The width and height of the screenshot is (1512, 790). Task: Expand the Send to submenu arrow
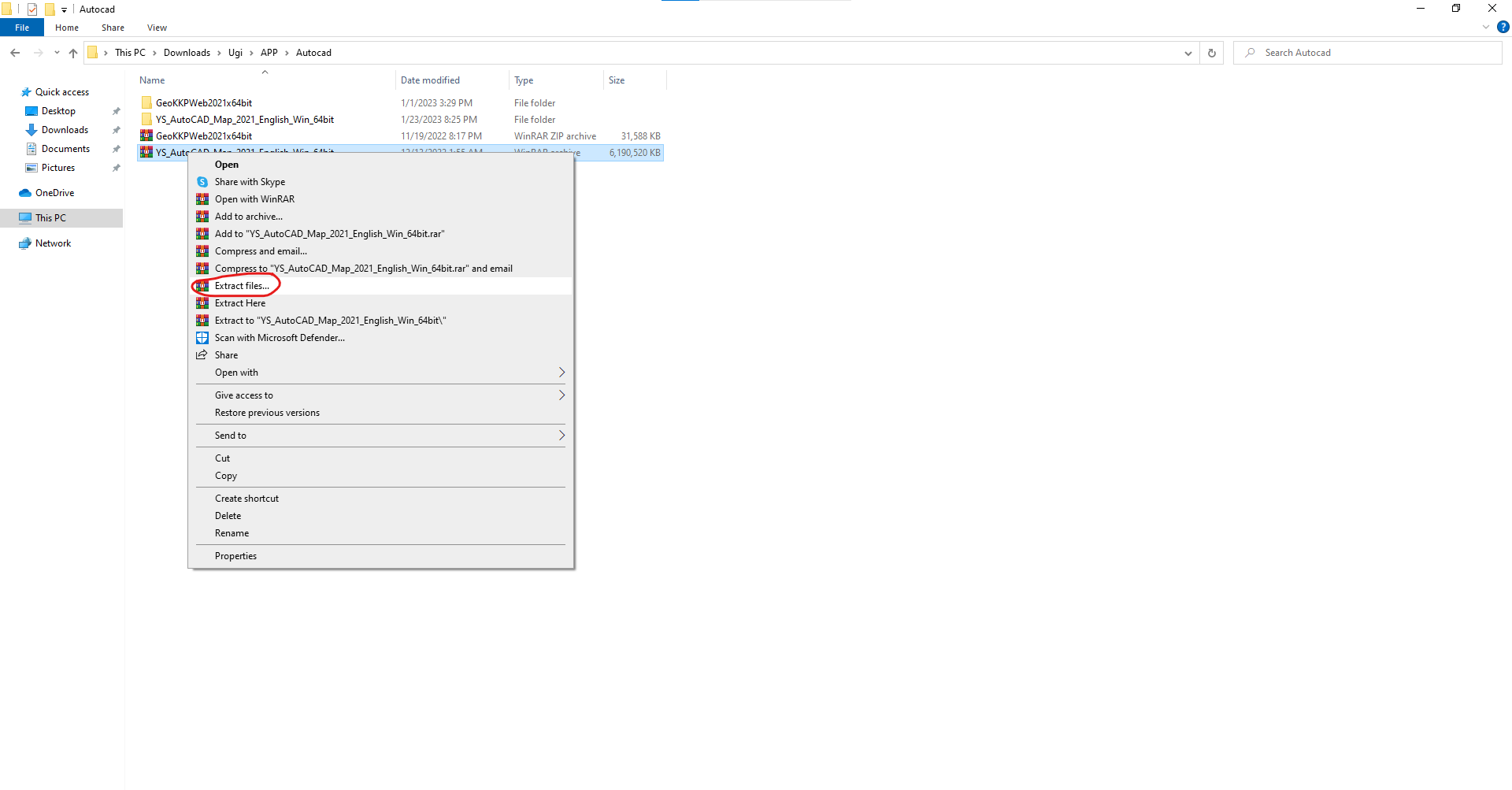[x=561, y=436]
